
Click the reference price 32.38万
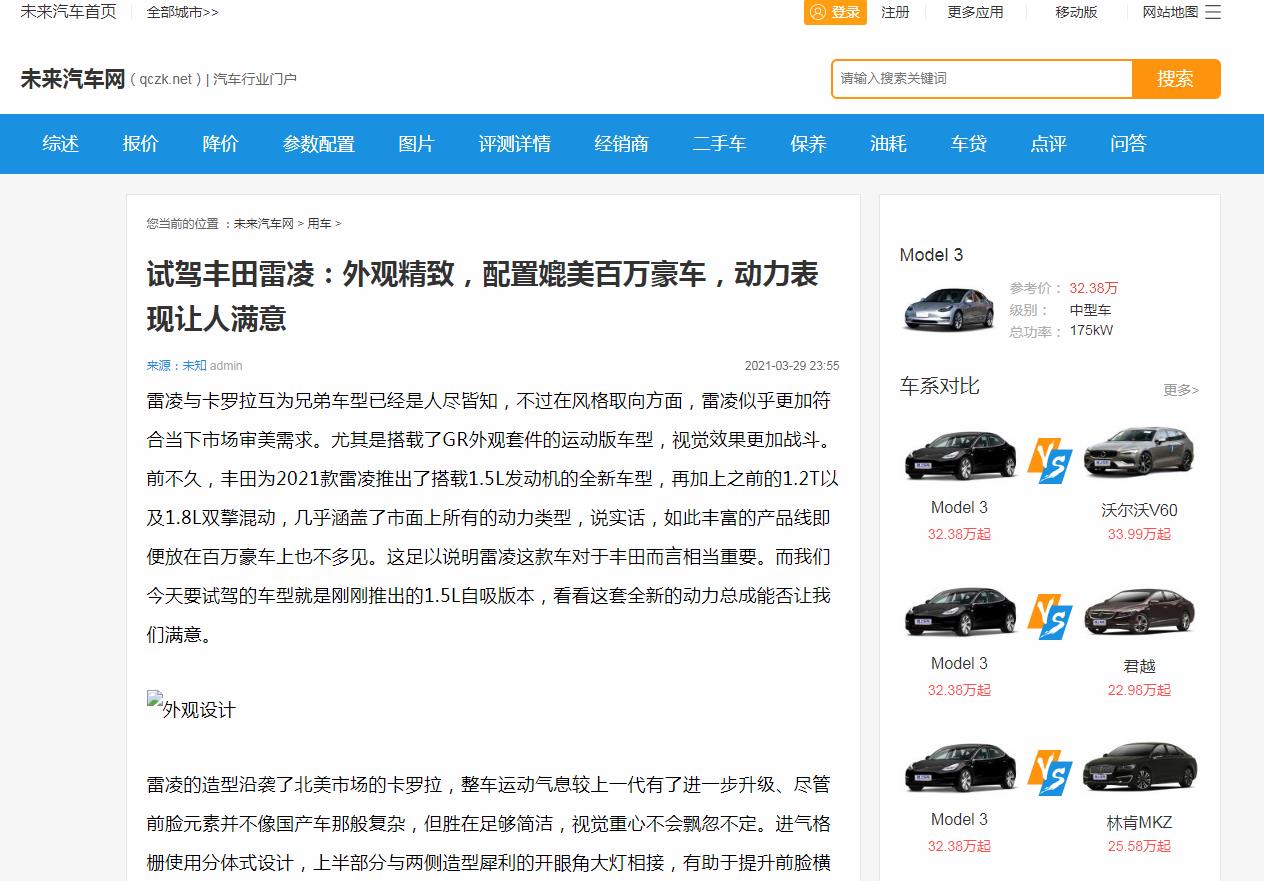pyautogui.click(x=1094, y=288)
